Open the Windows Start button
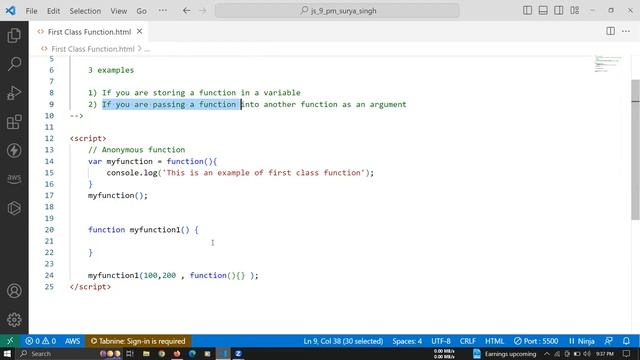 tap(7, 353)
